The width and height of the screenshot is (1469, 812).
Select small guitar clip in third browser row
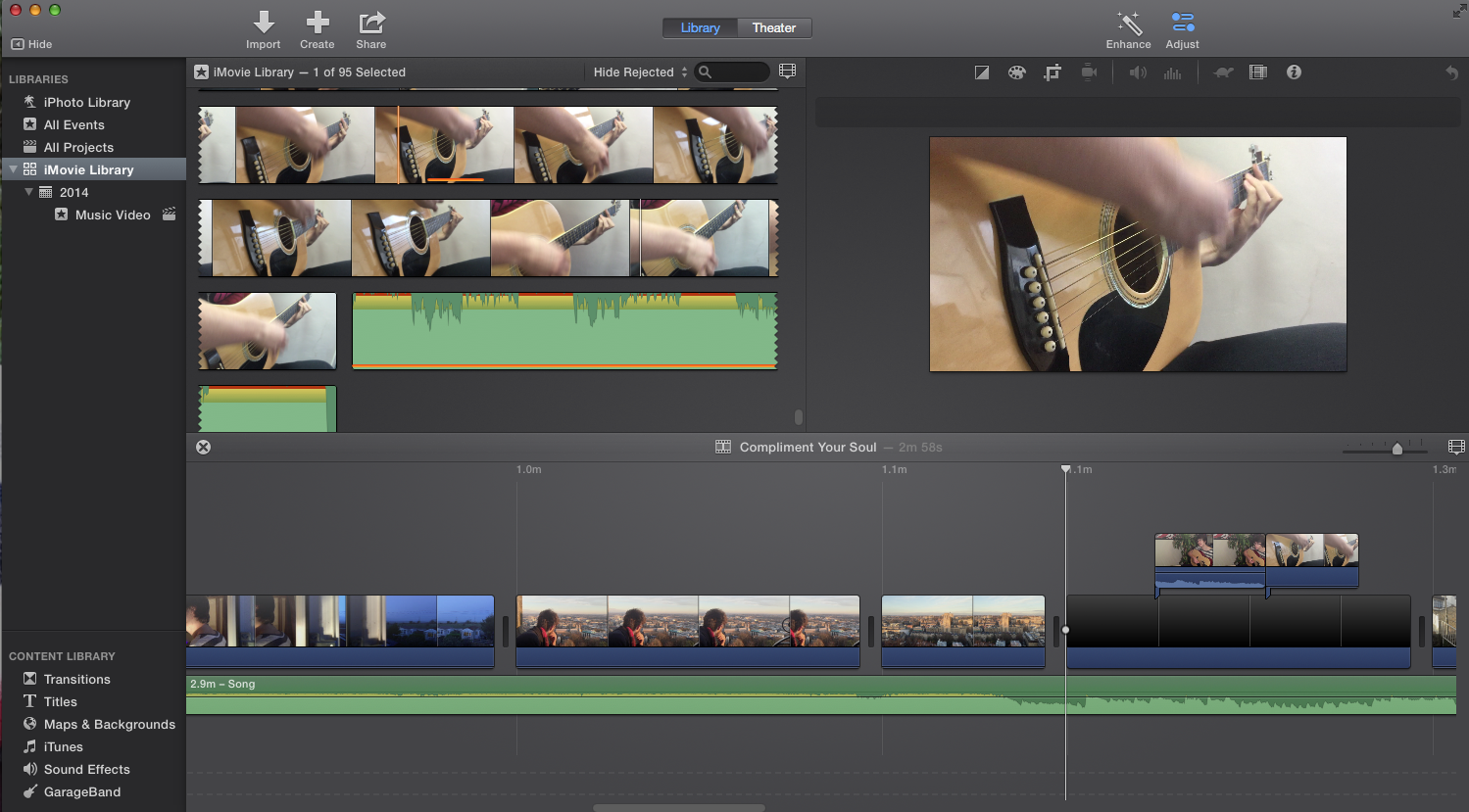point(267,331)
